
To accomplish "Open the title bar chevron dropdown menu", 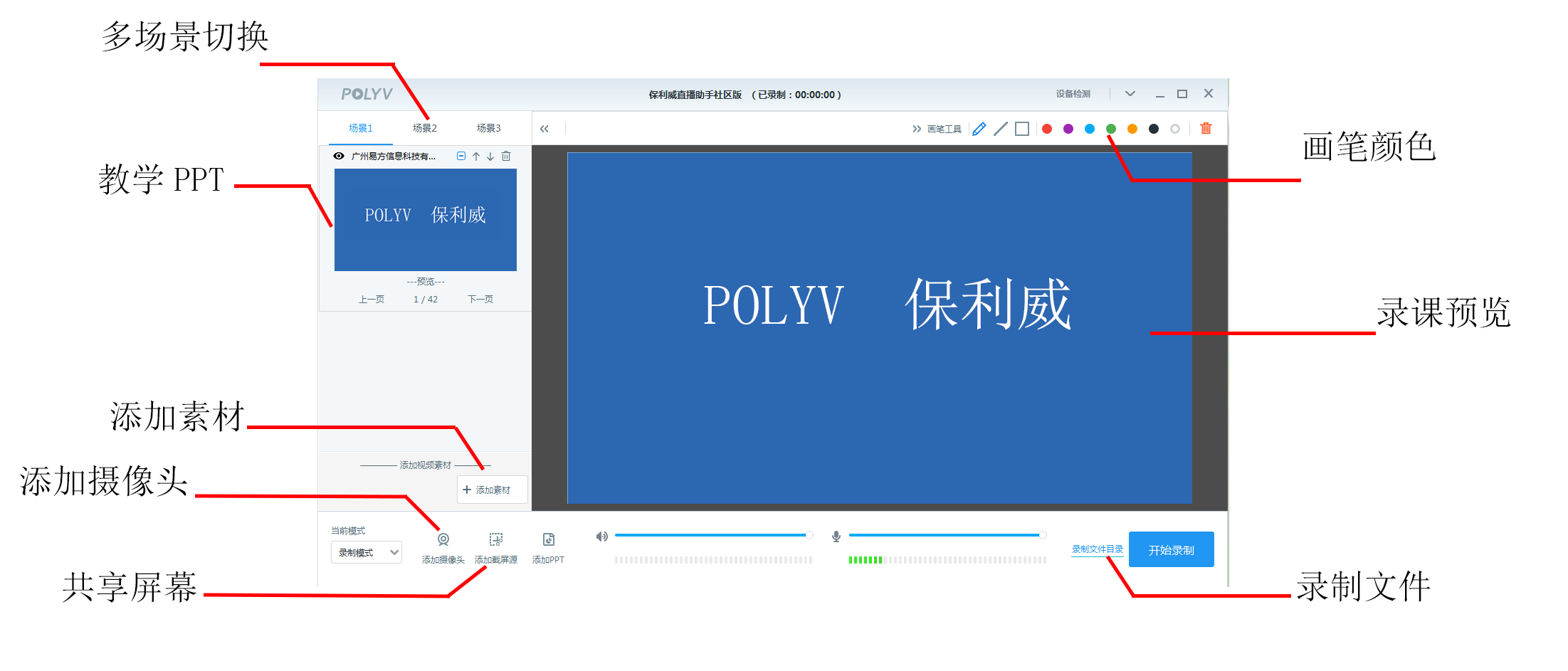I will (1130, 94).
